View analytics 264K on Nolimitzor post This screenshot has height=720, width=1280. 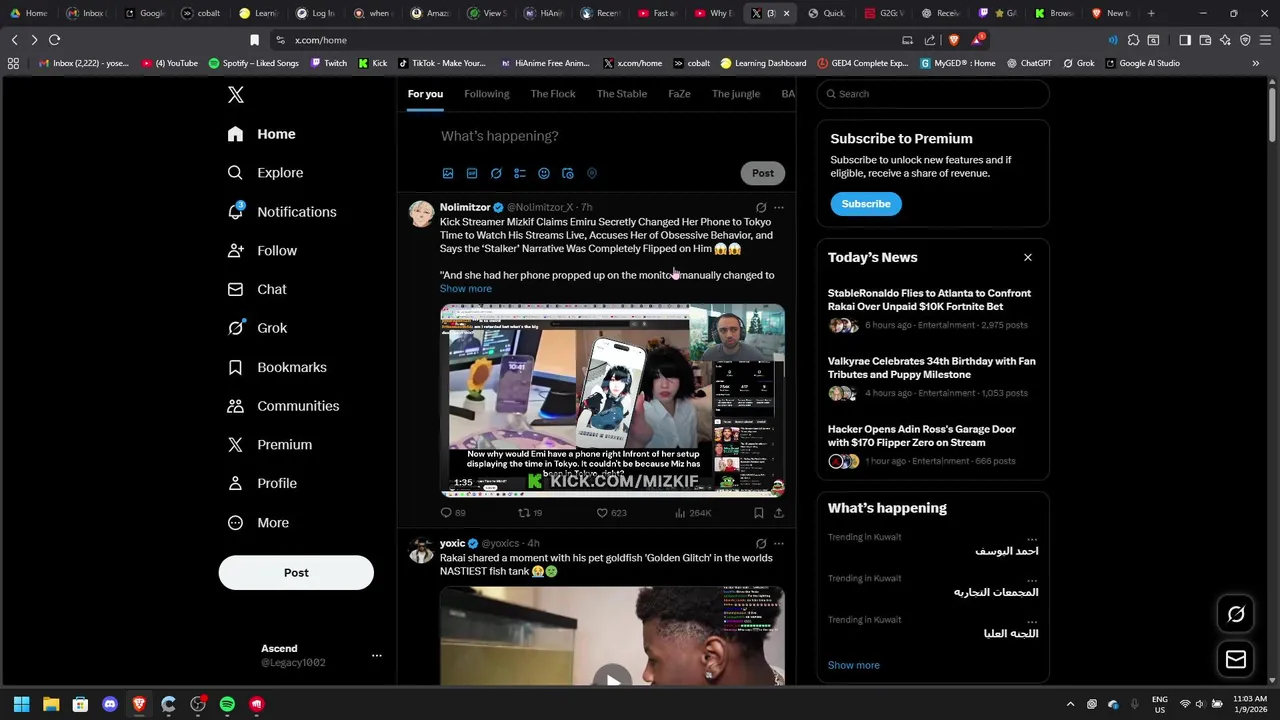[693, 513]
